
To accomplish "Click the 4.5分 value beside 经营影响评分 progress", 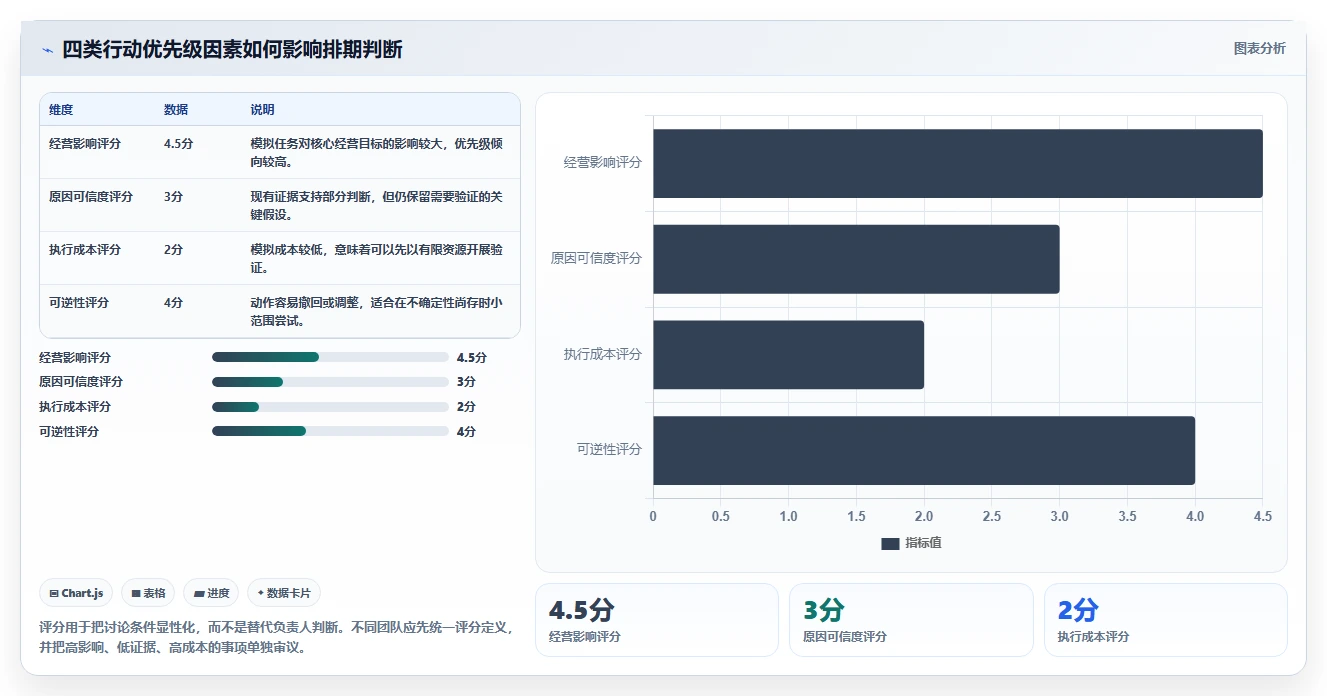I will point(471,357).
